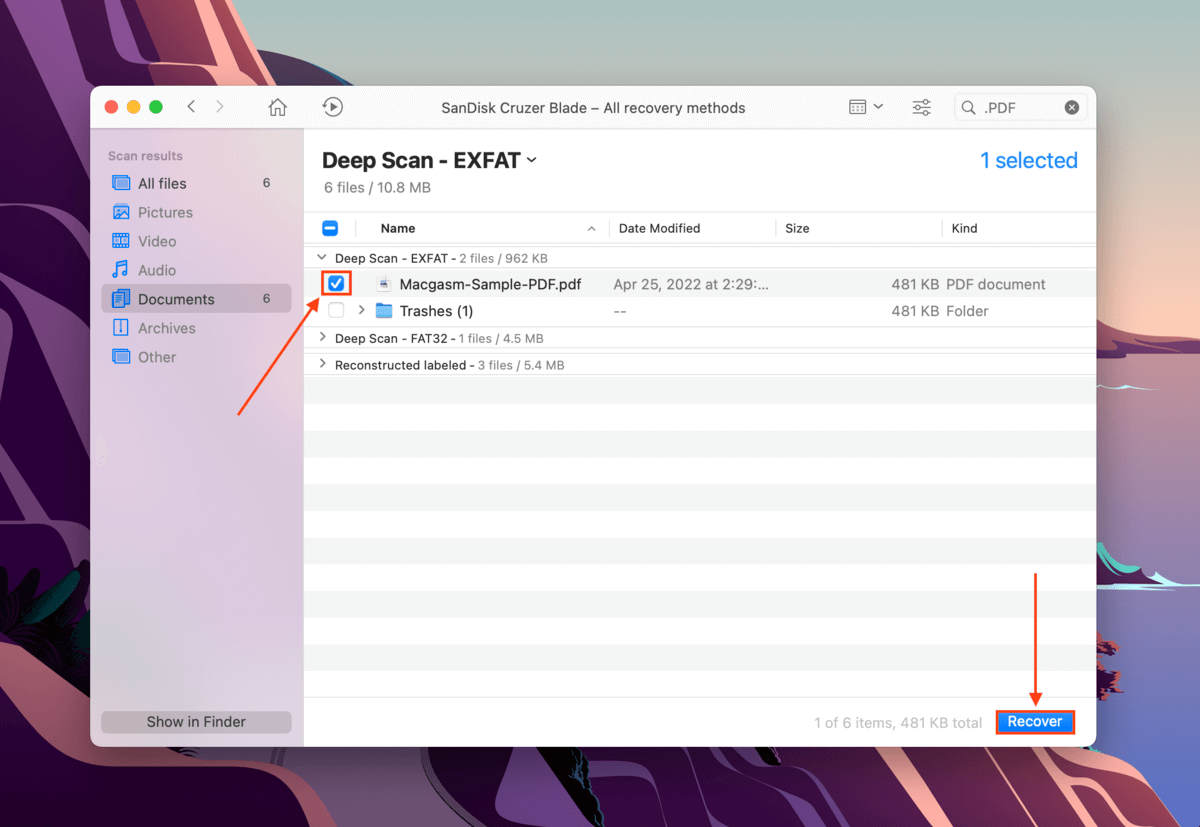
Task: Open Deep Scan - EXFAT title dropdown
Action: [x=429, y=160]
